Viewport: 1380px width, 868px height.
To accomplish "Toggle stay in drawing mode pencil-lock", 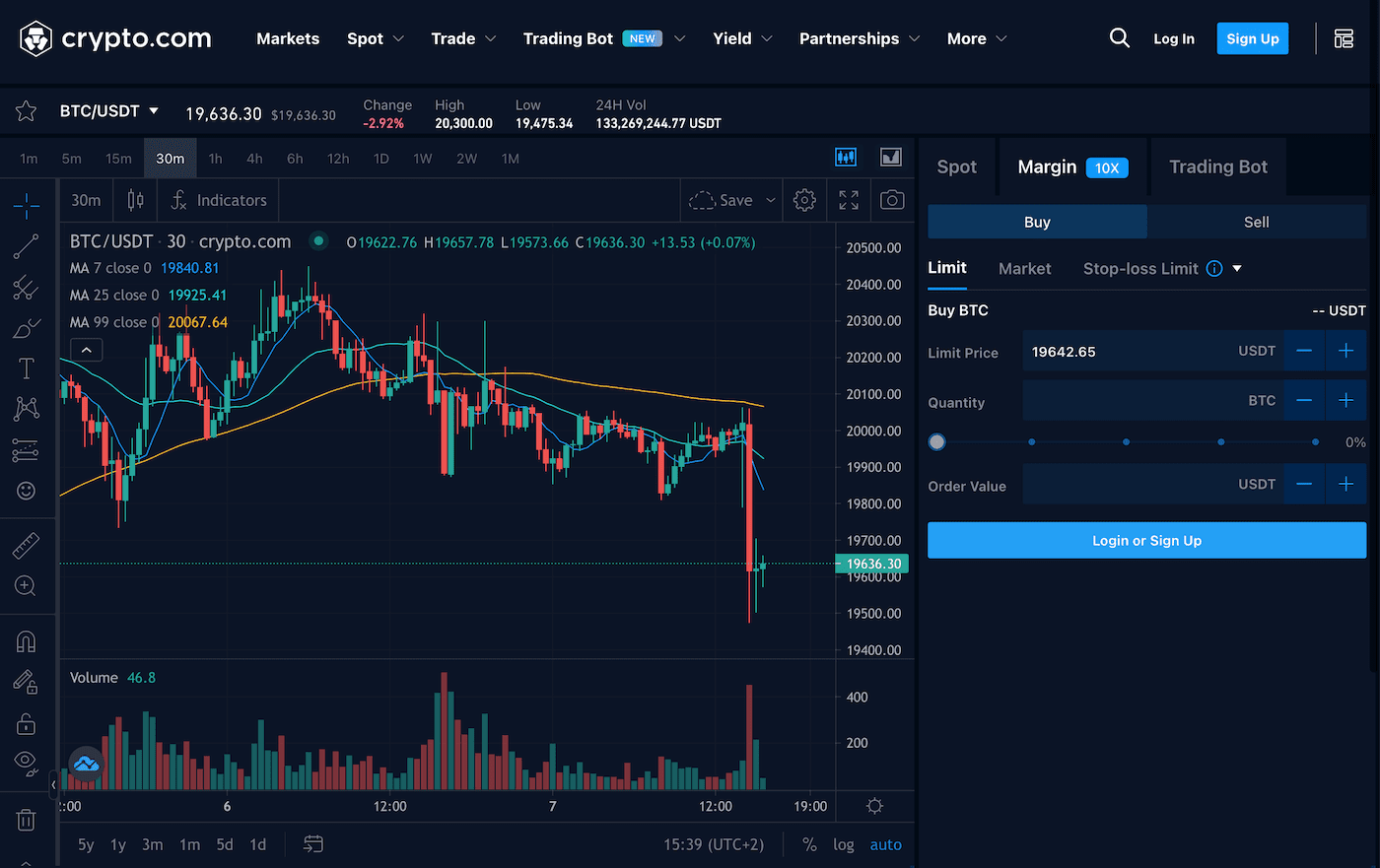I will pyautogui.click(x=27, y=682).
